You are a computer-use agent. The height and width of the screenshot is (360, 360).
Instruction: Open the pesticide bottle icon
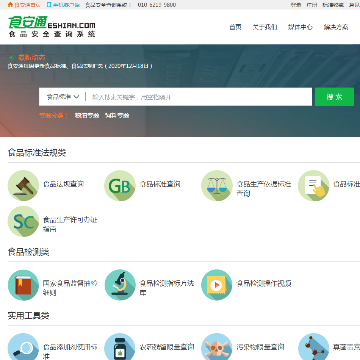(120, 347)
